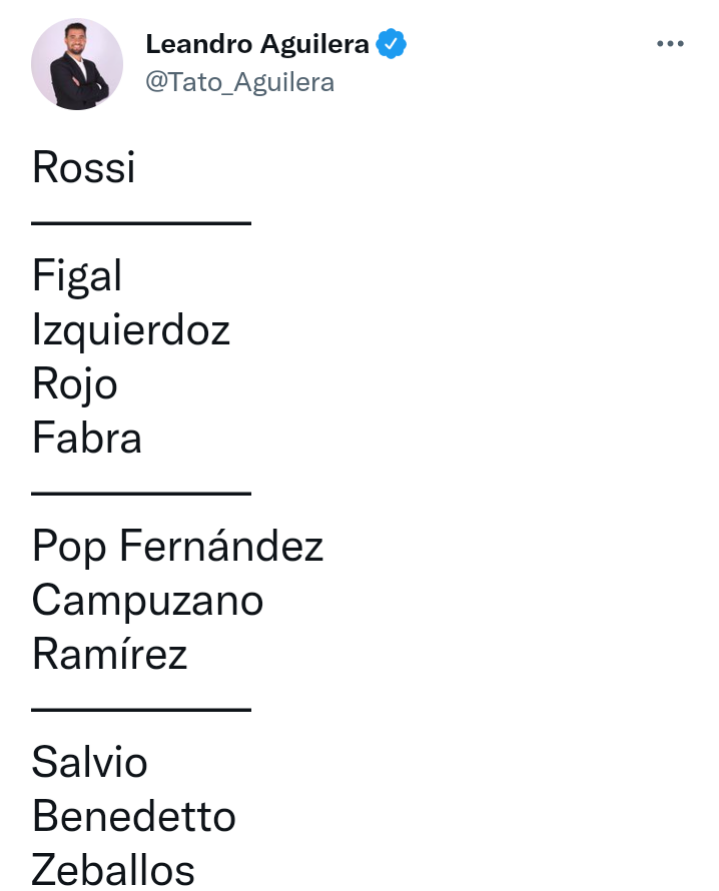Click the name Campuzano

click(x=148, y=601)
